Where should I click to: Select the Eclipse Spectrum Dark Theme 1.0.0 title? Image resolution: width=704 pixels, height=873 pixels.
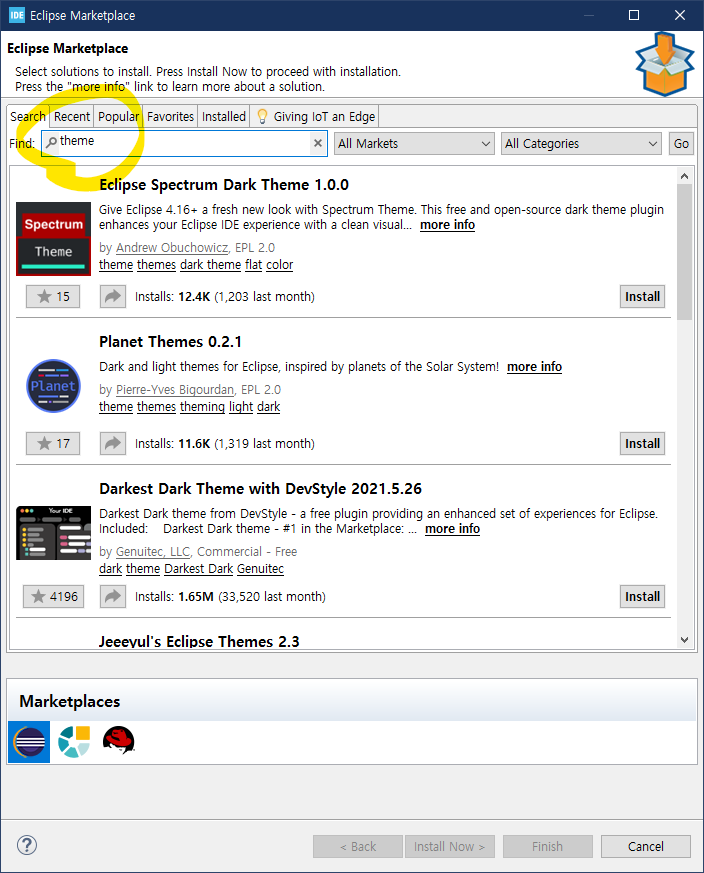pos(224,184)
